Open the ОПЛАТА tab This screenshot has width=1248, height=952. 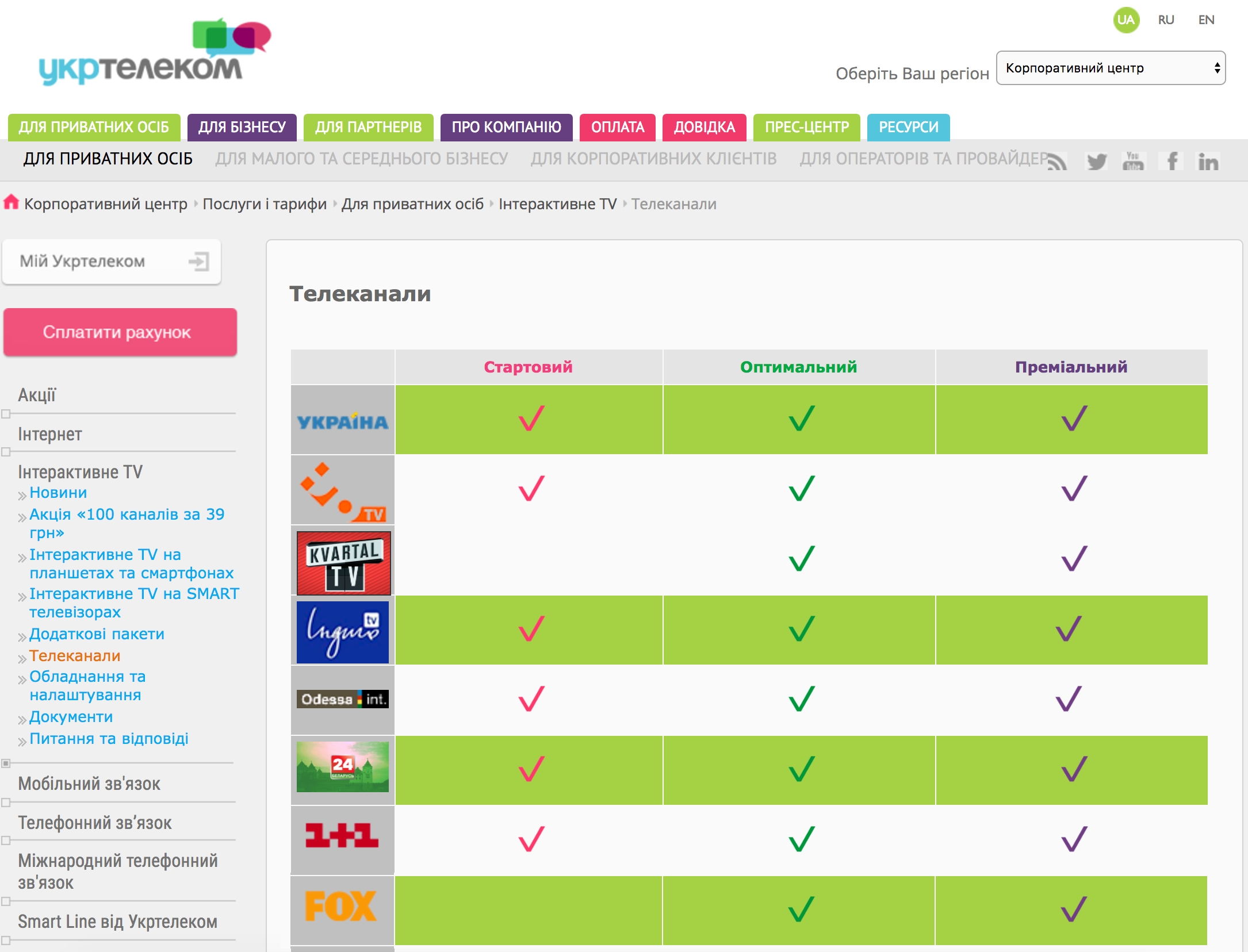point(618,127)
